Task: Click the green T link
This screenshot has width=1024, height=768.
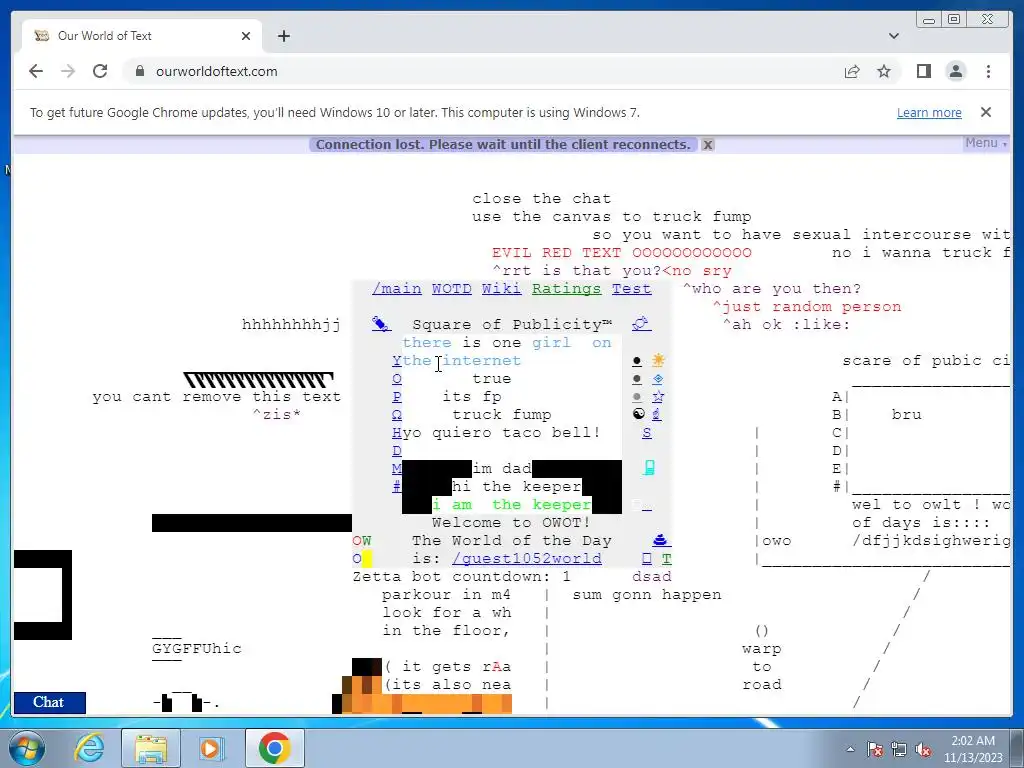Action: coord(666,558)
